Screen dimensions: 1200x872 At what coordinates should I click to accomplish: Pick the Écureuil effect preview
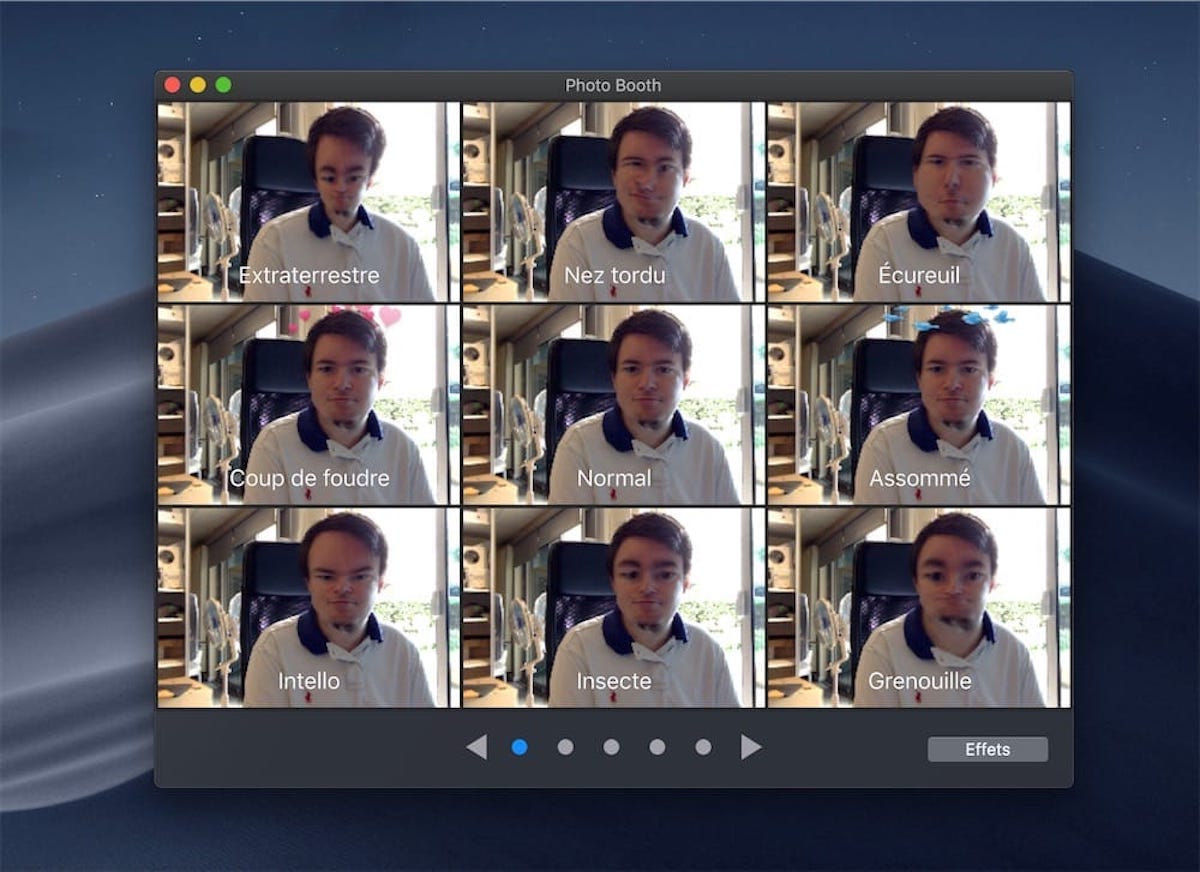point(918,202)
